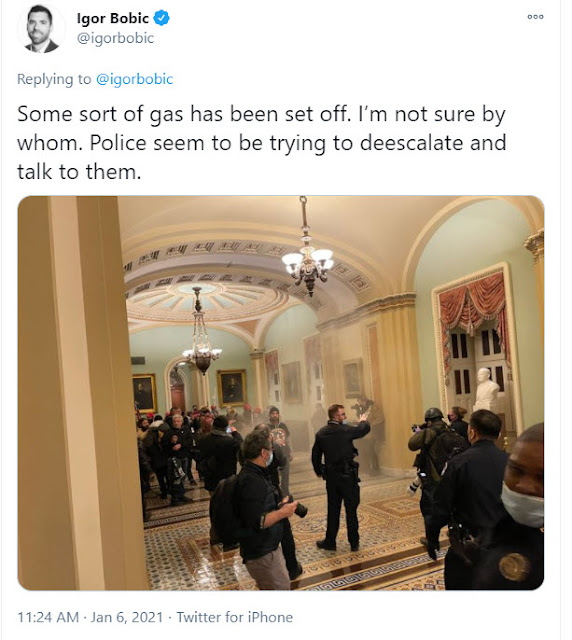This screenshot has height=640, width=572.
Task: Click the tweet text about gas
Action: click(262, 142)
